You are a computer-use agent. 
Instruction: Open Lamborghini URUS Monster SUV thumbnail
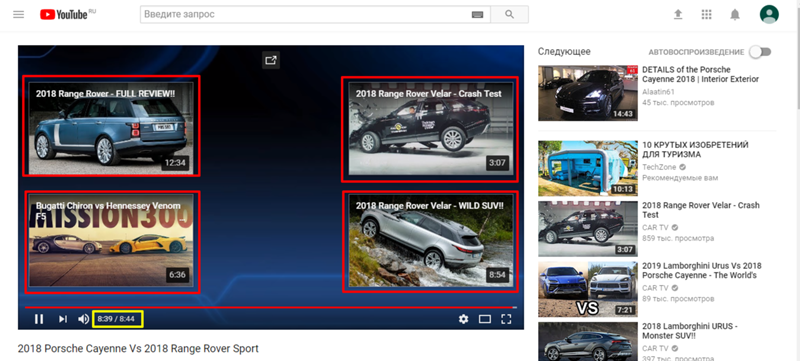coord(588,342)
